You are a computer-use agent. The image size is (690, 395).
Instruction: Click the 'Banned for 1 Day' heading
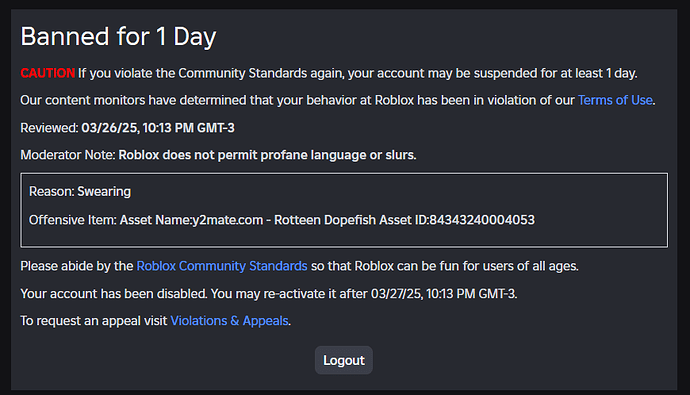pos(118,37)
